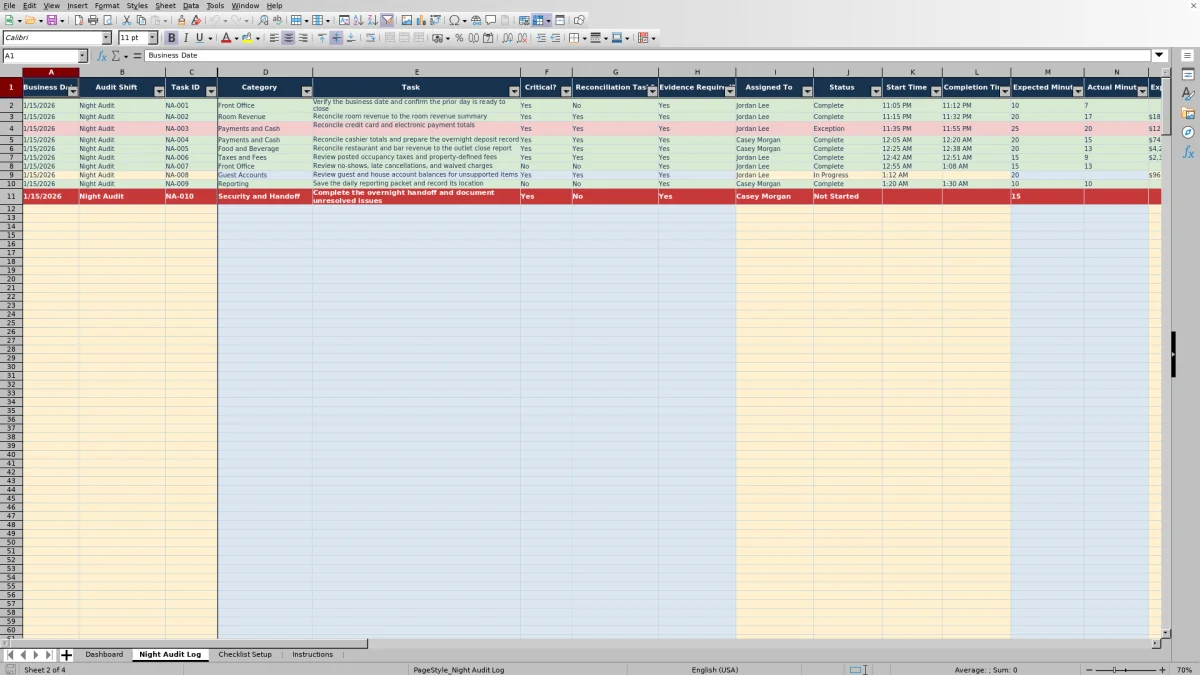This screenshot has height=675, width=1200.
Task: Open the Font Size dropdown
Action: (153, 38)
